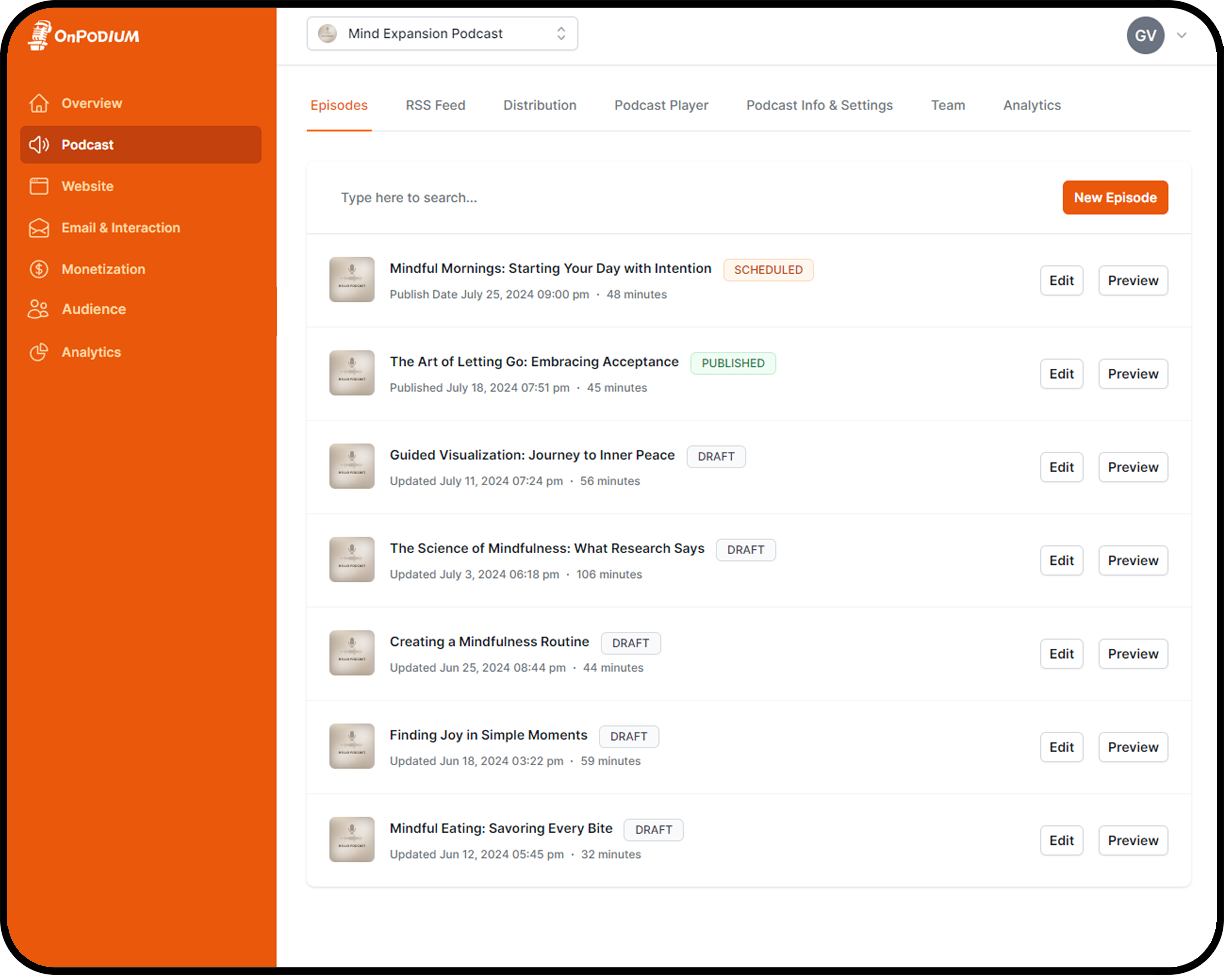
Task: Open the Mind Expansion Podcast selector dropdown
Action: pos(442,34)
